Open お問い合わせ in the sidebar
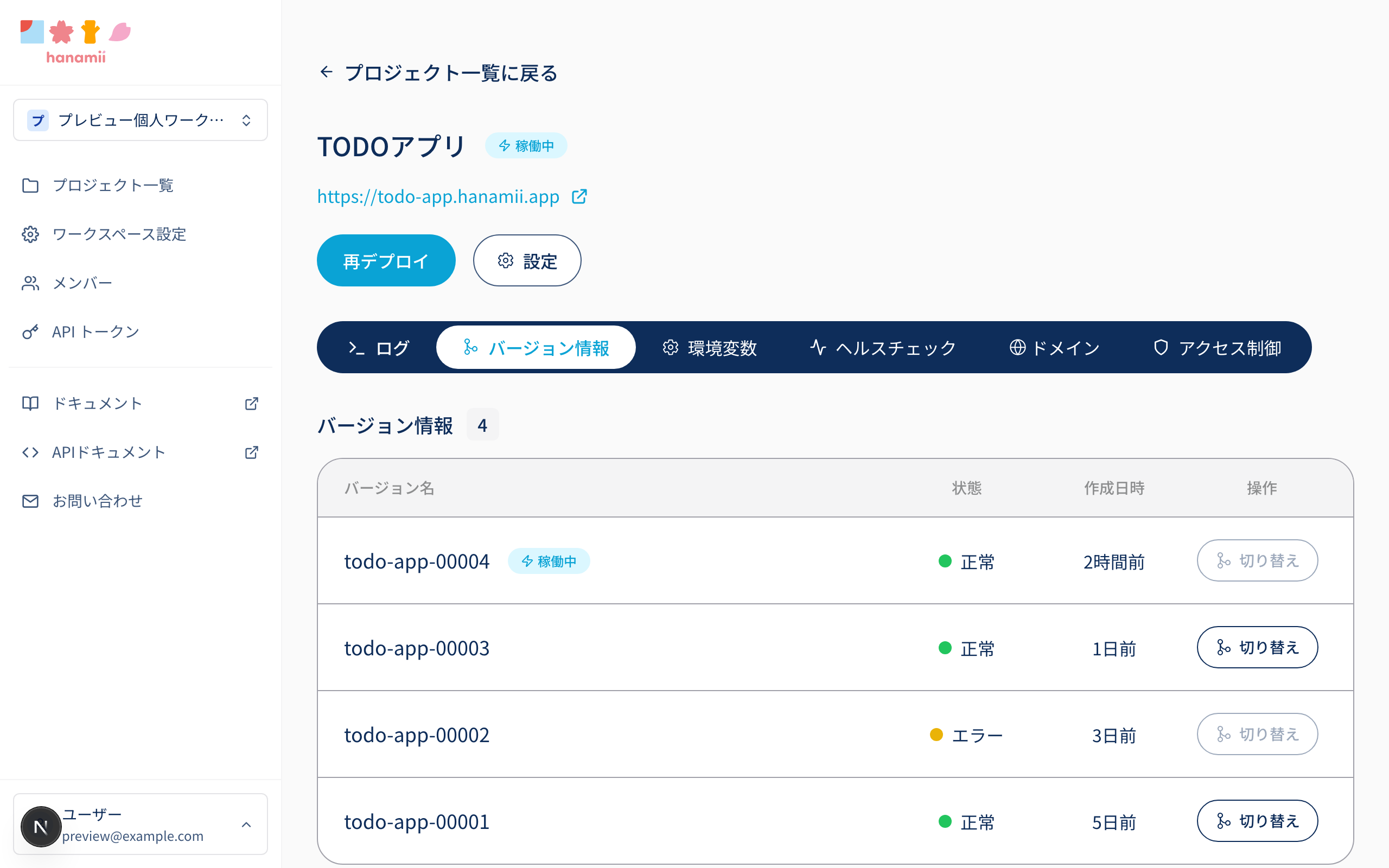 pyautogui.click(x=140, y=501)
